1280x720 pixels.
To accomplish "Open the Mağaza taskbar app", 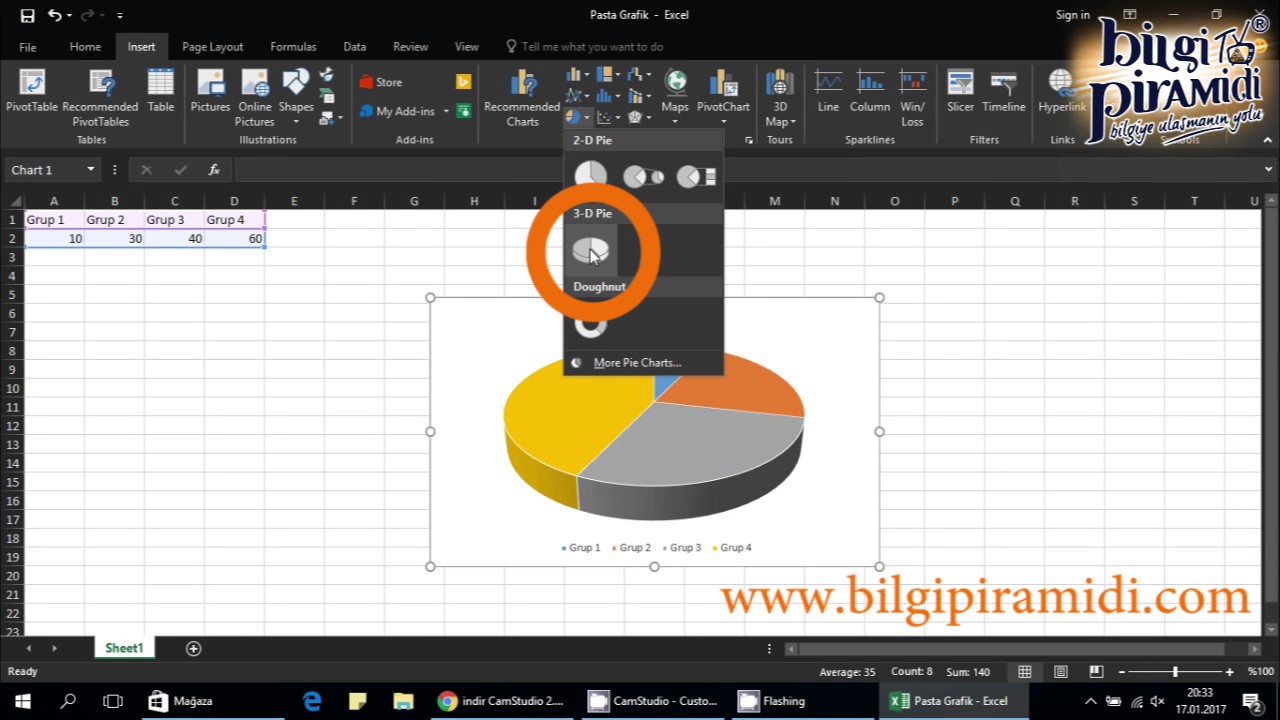I will point(181,701).
